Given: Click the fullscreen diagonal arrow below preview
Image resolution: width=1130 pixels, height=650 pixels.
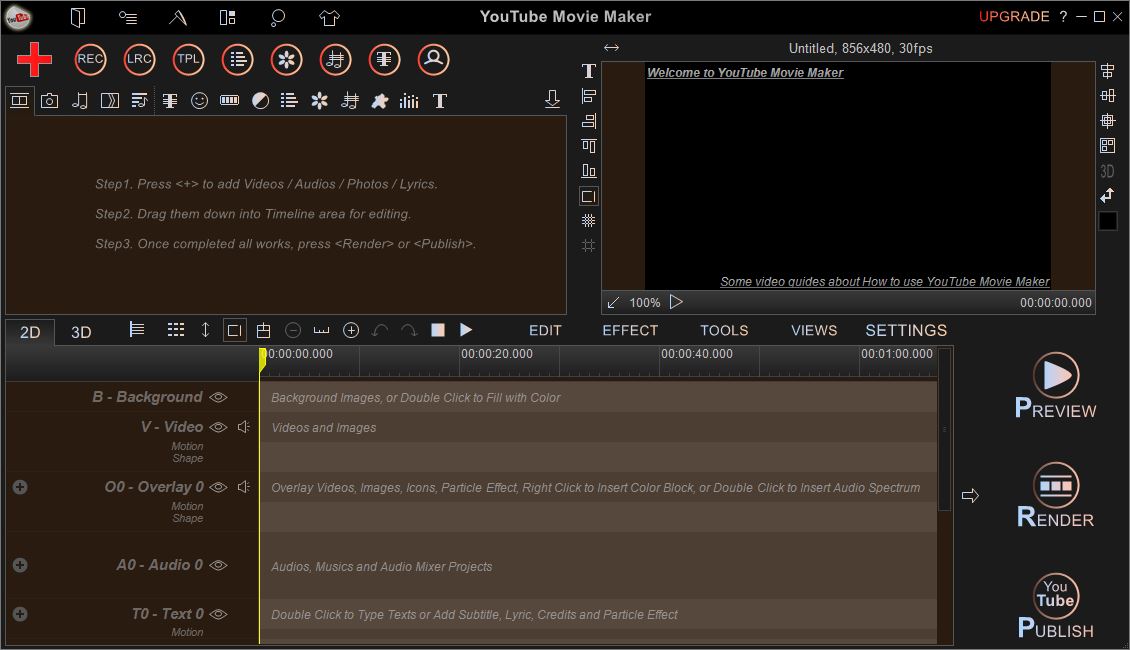Looking at the screenshot, I should 613,303.
